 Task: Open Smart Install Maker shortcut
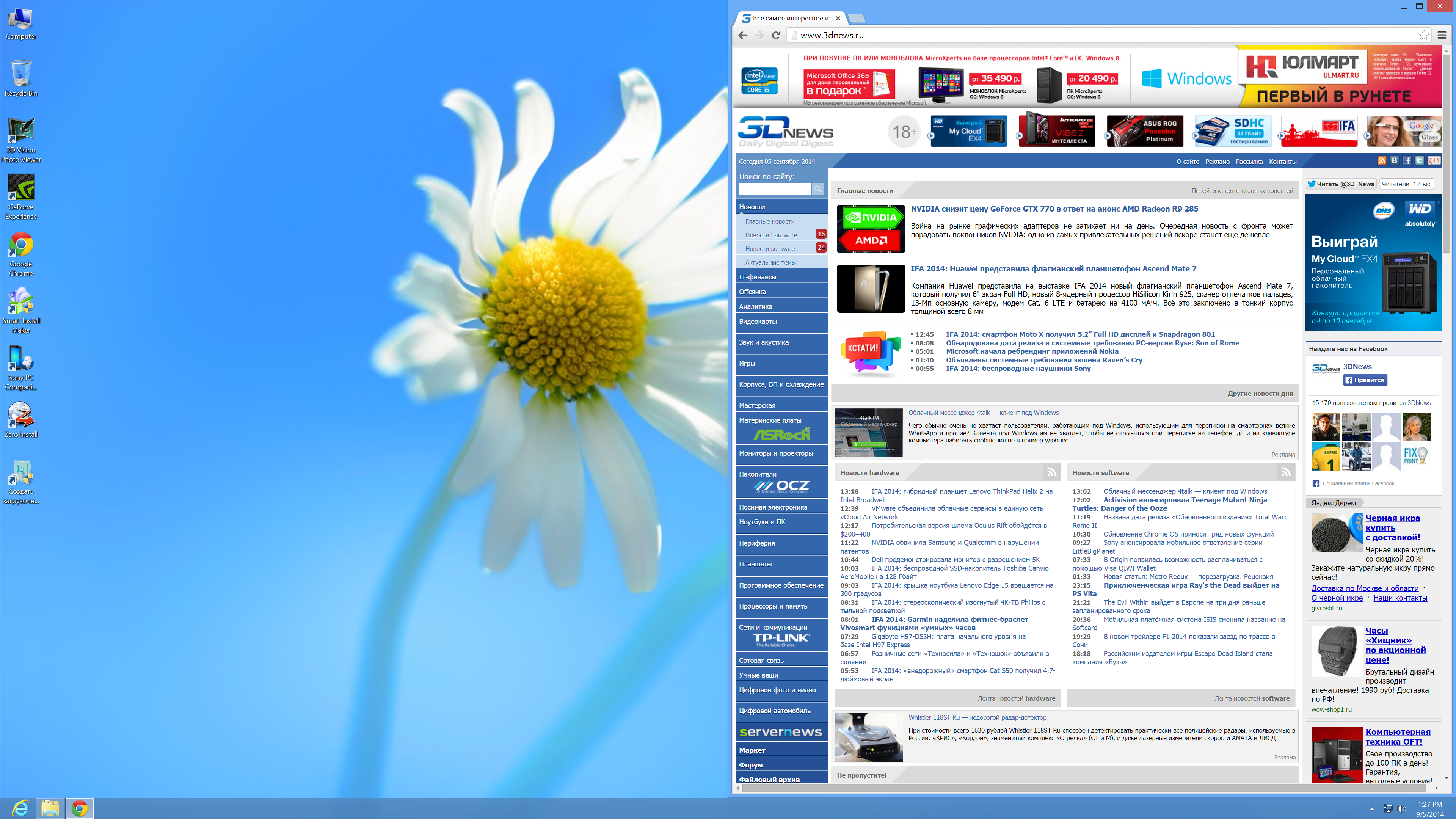coord(21,310)
